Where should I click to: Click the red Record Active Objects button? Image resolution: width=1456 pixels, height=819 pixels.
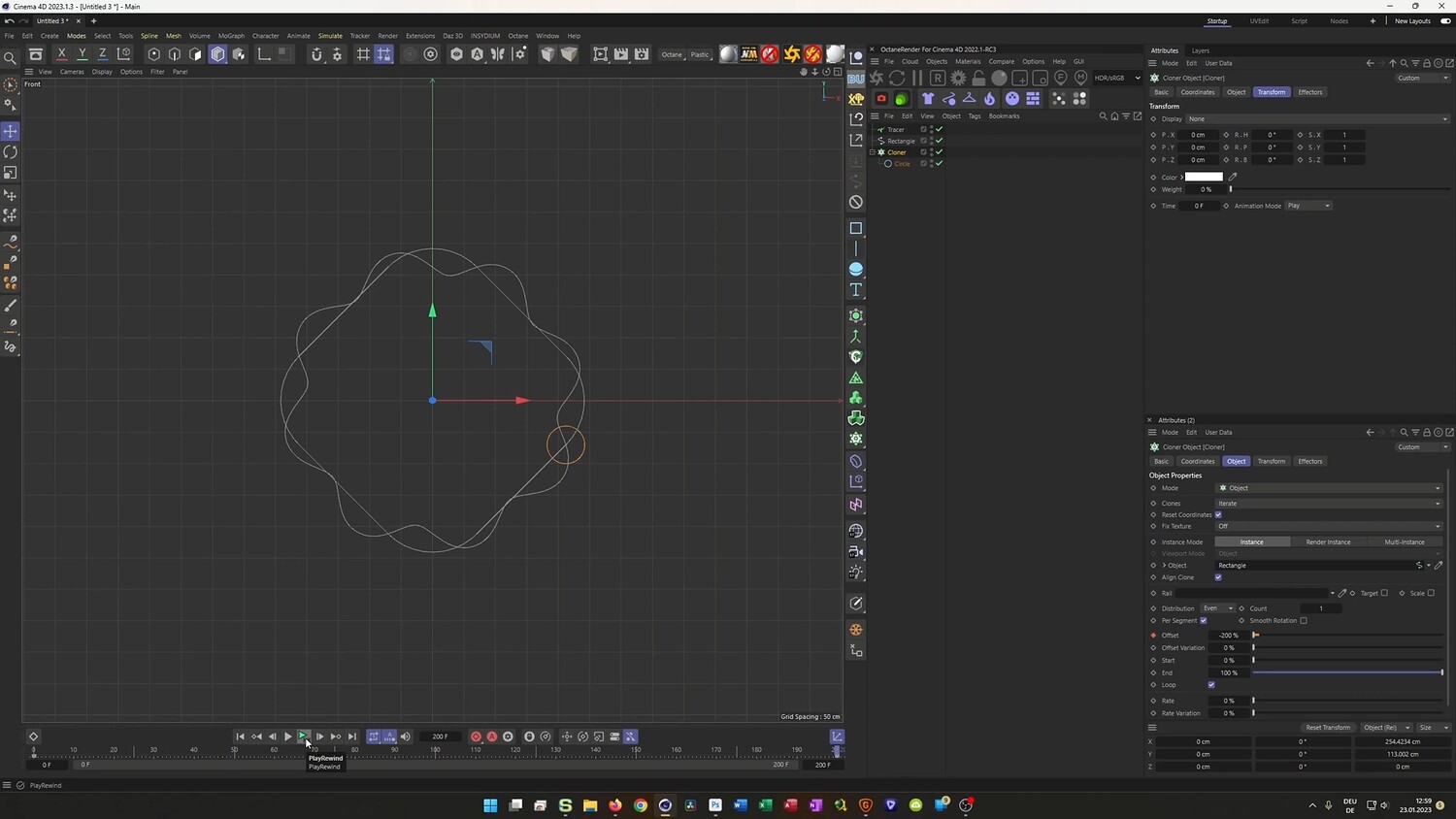pos(476,737)
